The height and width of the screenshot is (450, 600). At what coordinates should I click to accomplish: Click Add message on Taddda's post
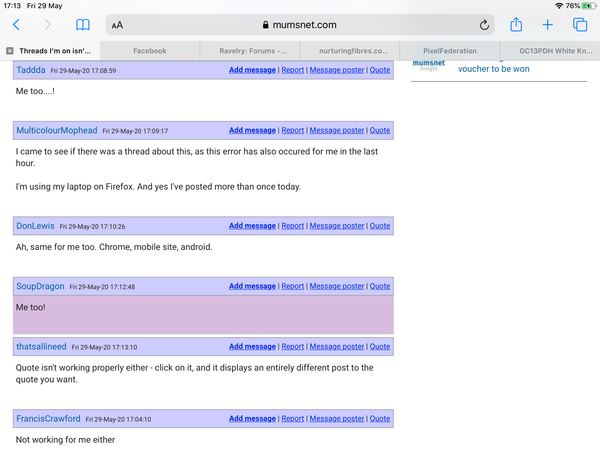click(x=252, y=70)
